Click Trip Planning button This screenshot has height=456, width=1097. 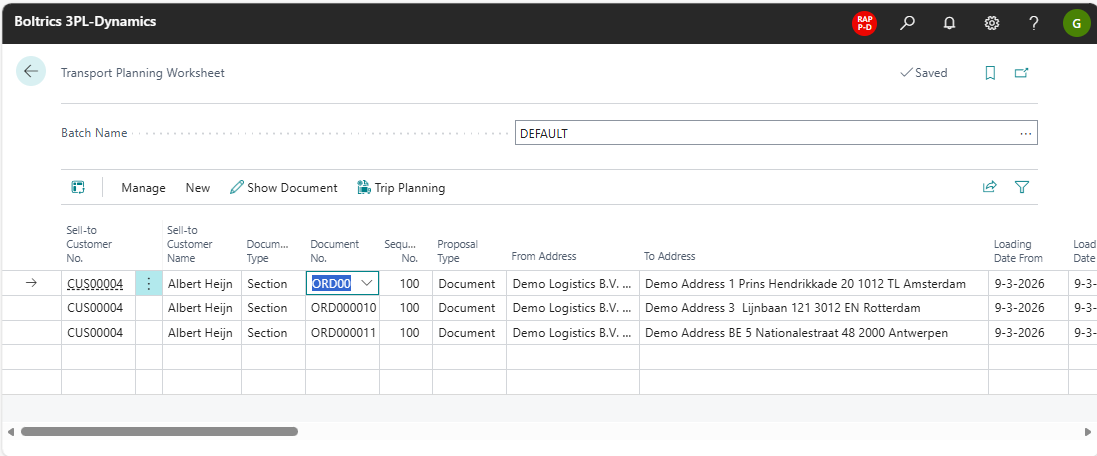tap(401, 187)
